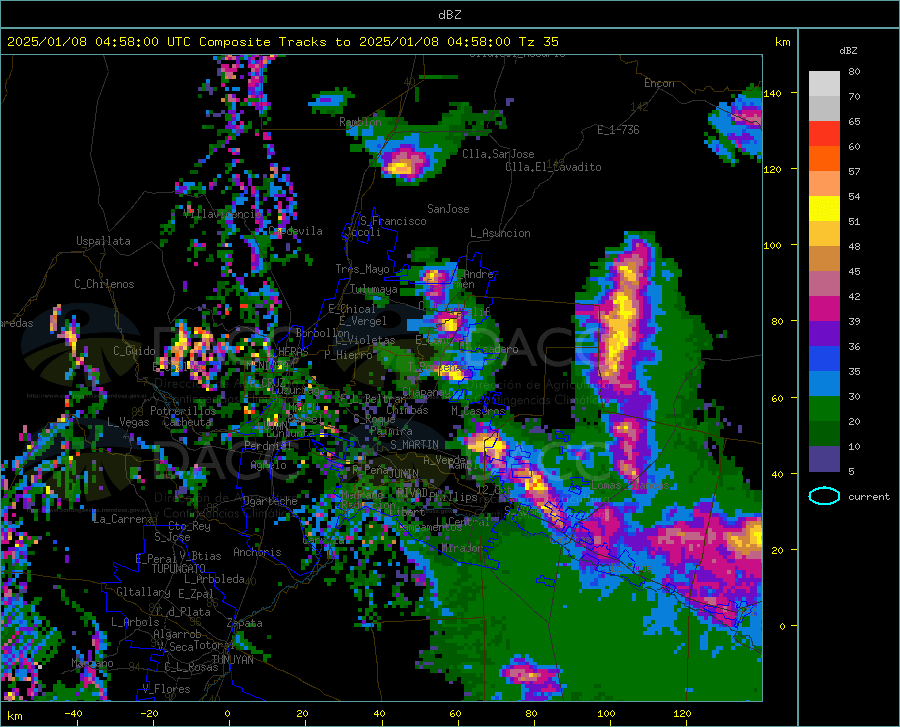Select the bright green 20-30 dBZ legend band

(824, 409)
